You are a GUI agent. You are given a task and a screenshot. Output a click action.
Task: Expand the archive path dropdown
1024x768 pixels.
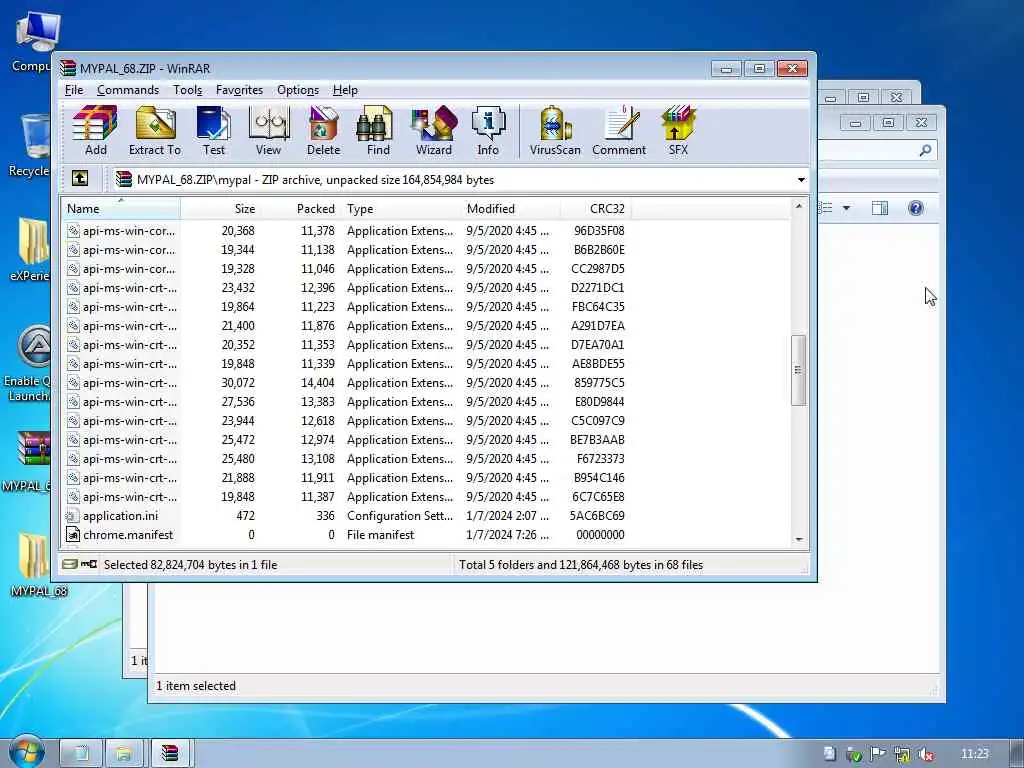coord(801,180)
